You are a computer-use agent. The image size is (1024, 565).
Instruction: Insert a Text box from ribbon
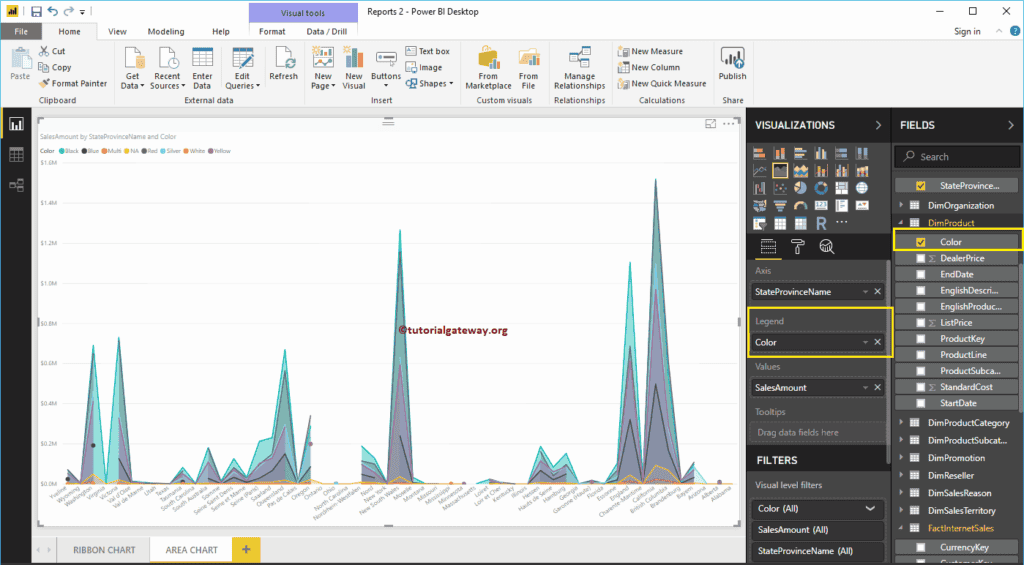coord(427,51)
